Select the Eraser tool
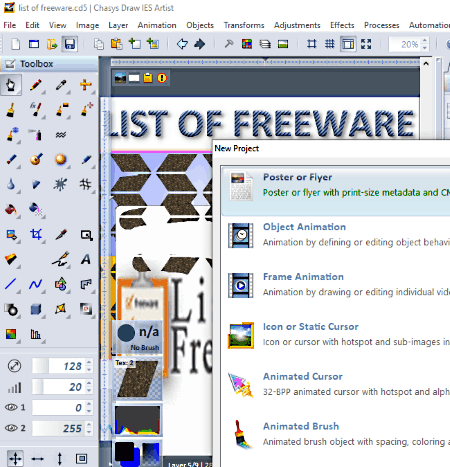 11,259
